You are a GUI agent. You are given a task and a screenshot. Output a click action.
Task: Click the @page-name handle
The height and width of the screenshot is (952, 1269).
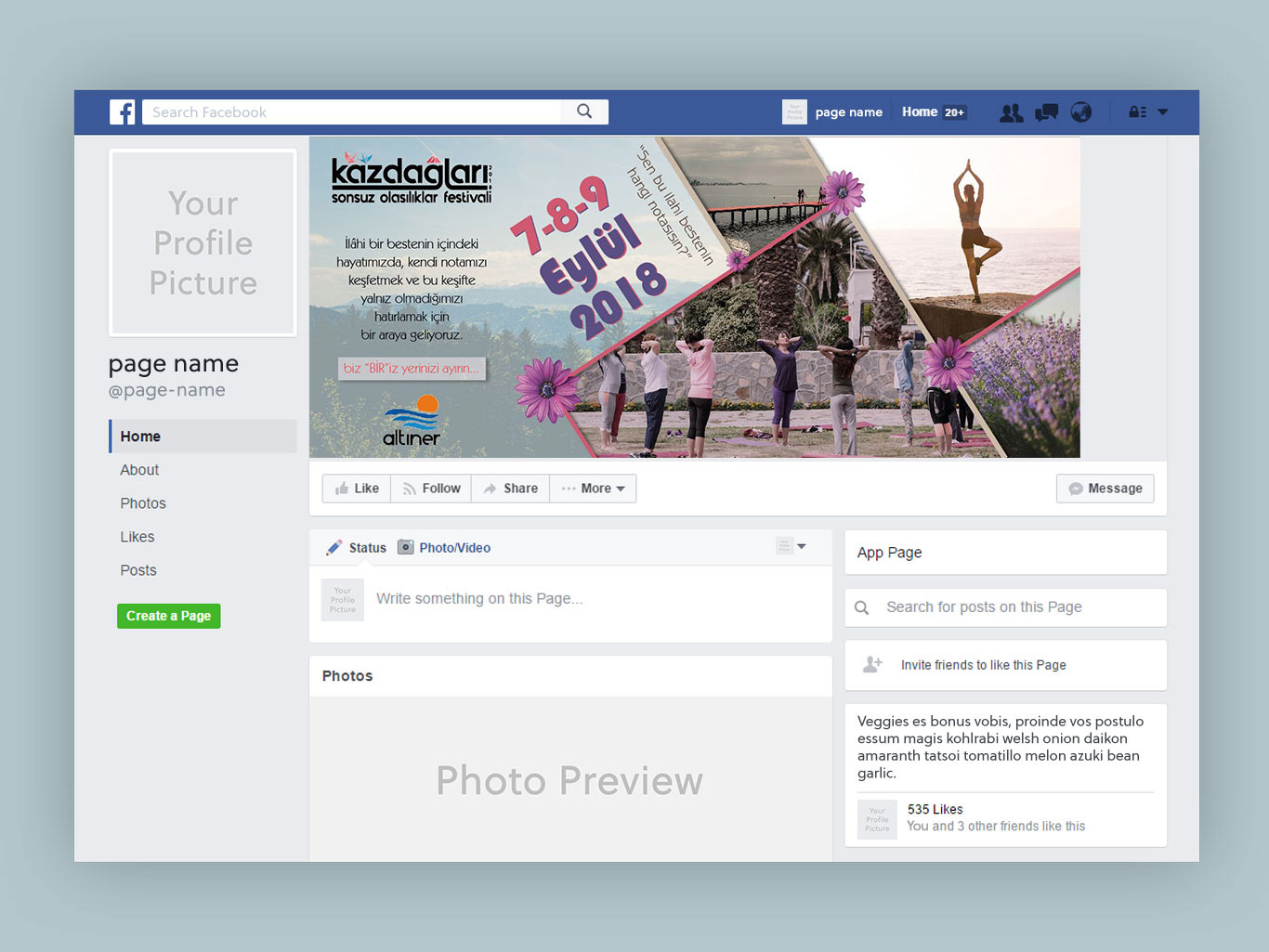(x=167, y=390)
